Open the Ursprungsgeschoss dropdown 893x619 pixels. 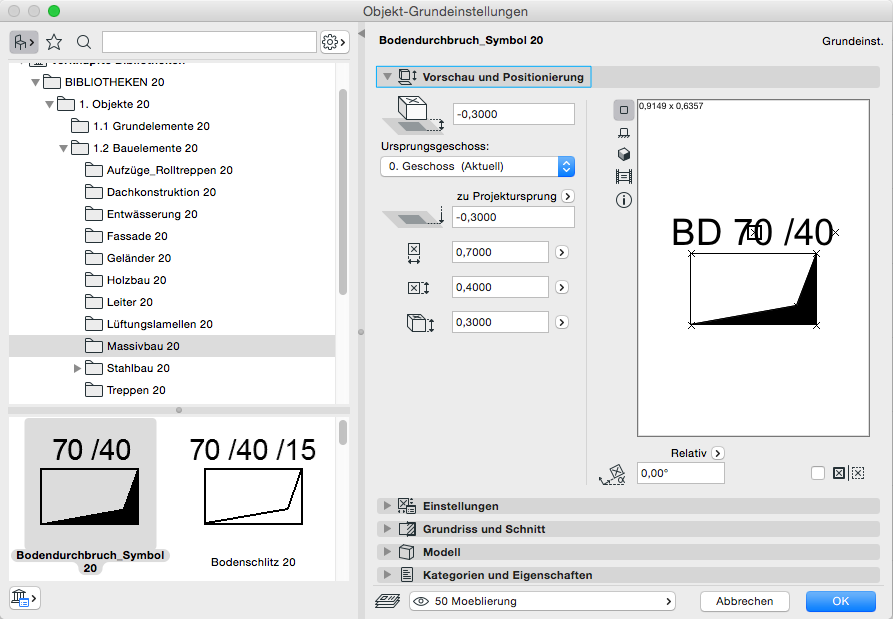point(477,166)
